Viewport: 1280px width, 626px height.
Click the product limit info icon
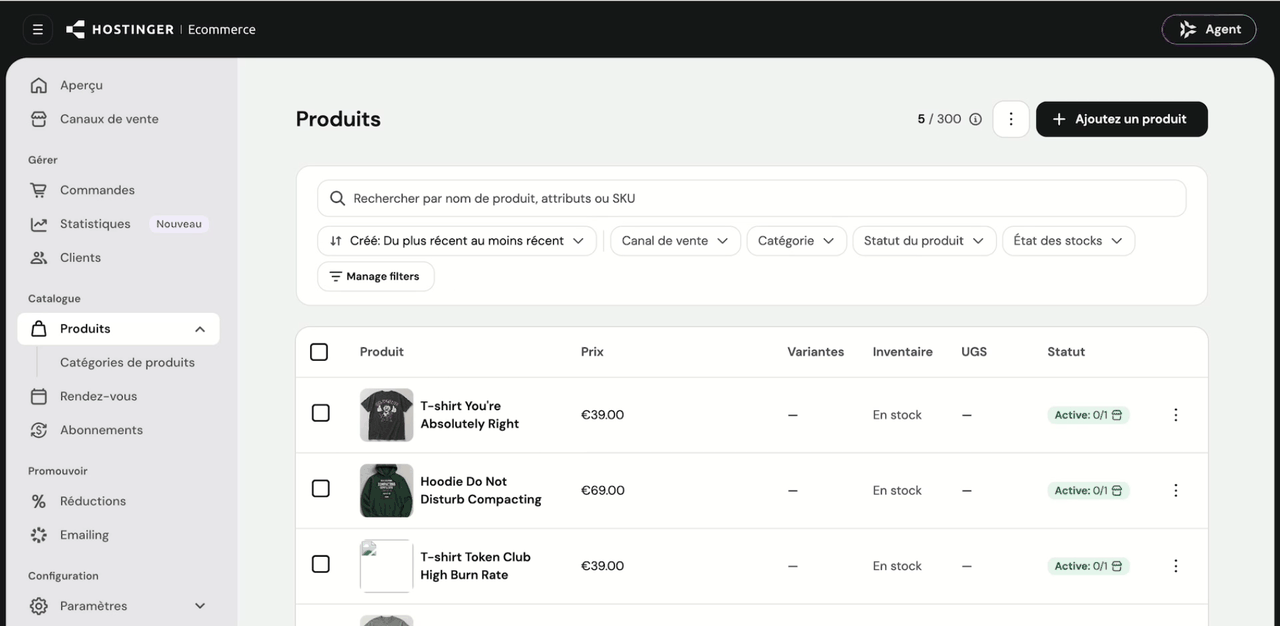(x=975, y=119)
